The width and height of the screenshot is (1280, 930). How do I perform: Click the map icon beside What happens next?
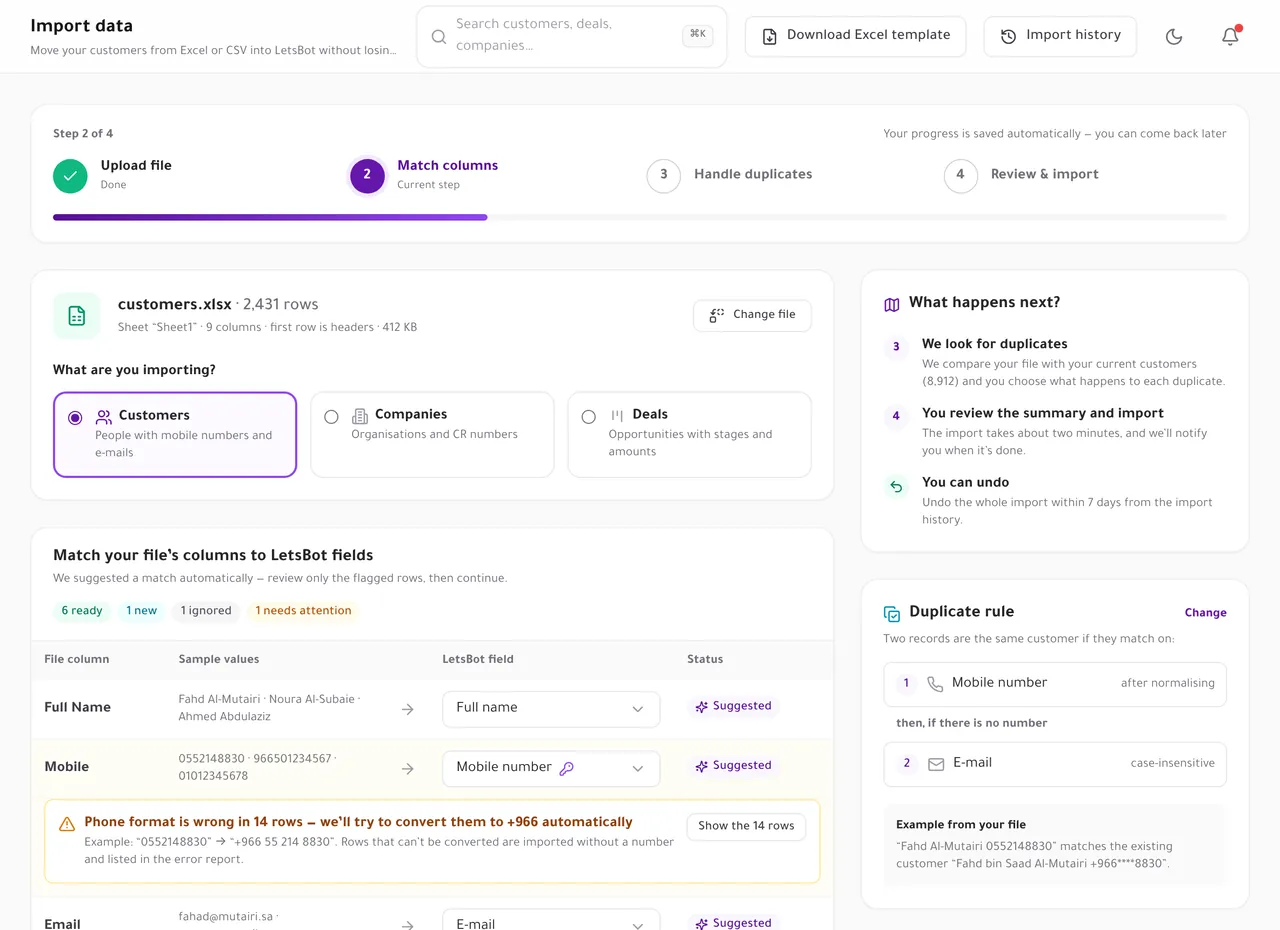[892, 304]
